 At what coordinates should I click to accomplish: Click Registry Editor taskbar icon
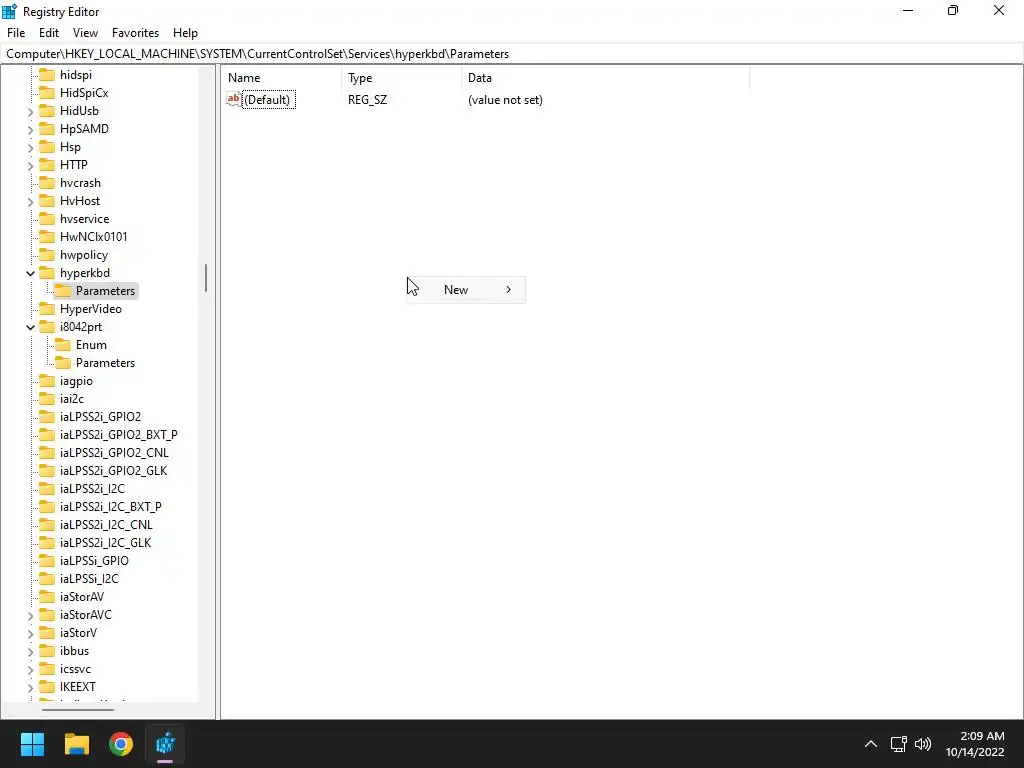165,744
